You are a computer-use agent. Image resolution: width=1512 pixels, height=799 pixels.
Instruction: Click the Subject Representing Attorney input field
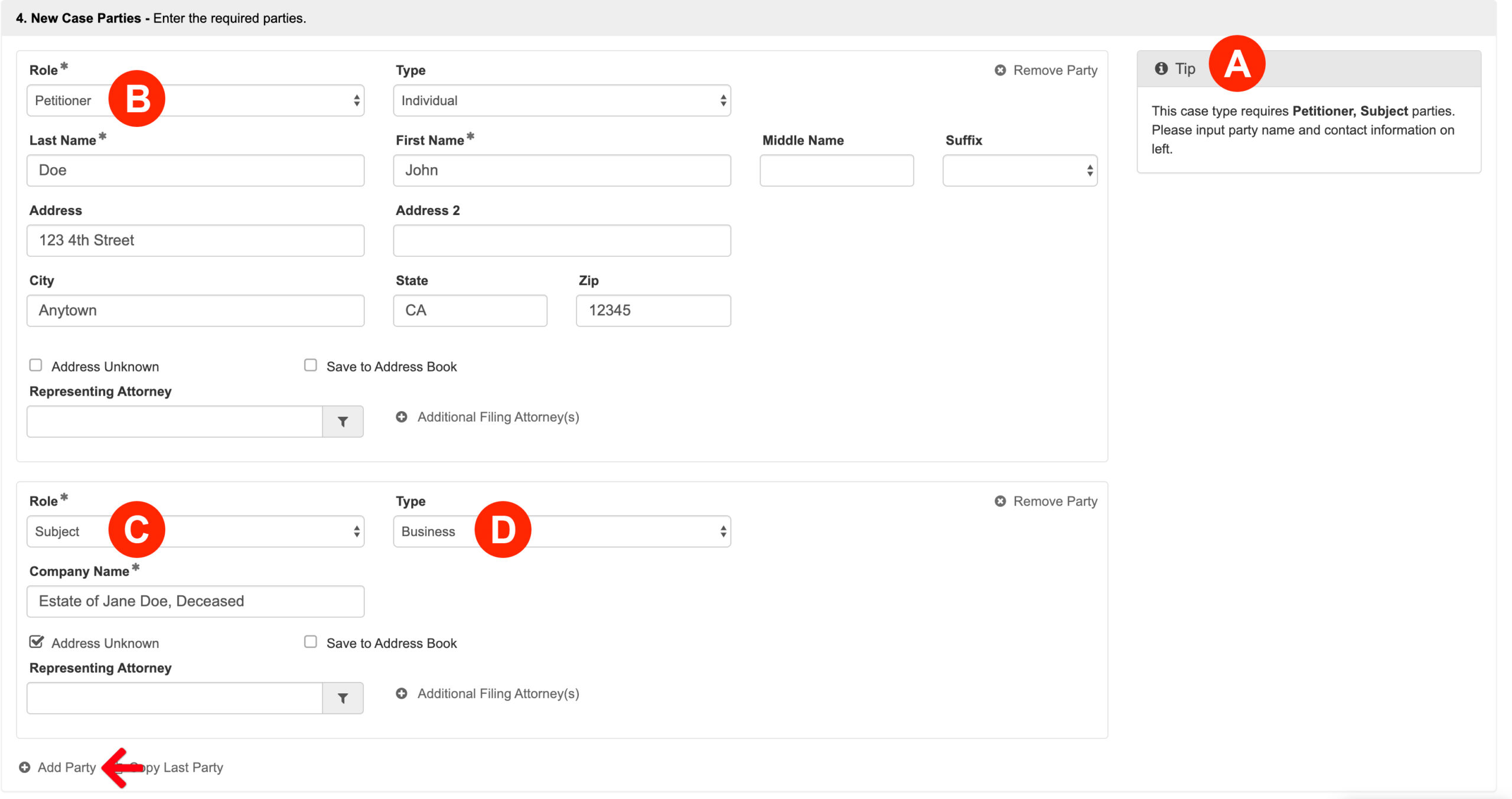[x=175, y=698]
